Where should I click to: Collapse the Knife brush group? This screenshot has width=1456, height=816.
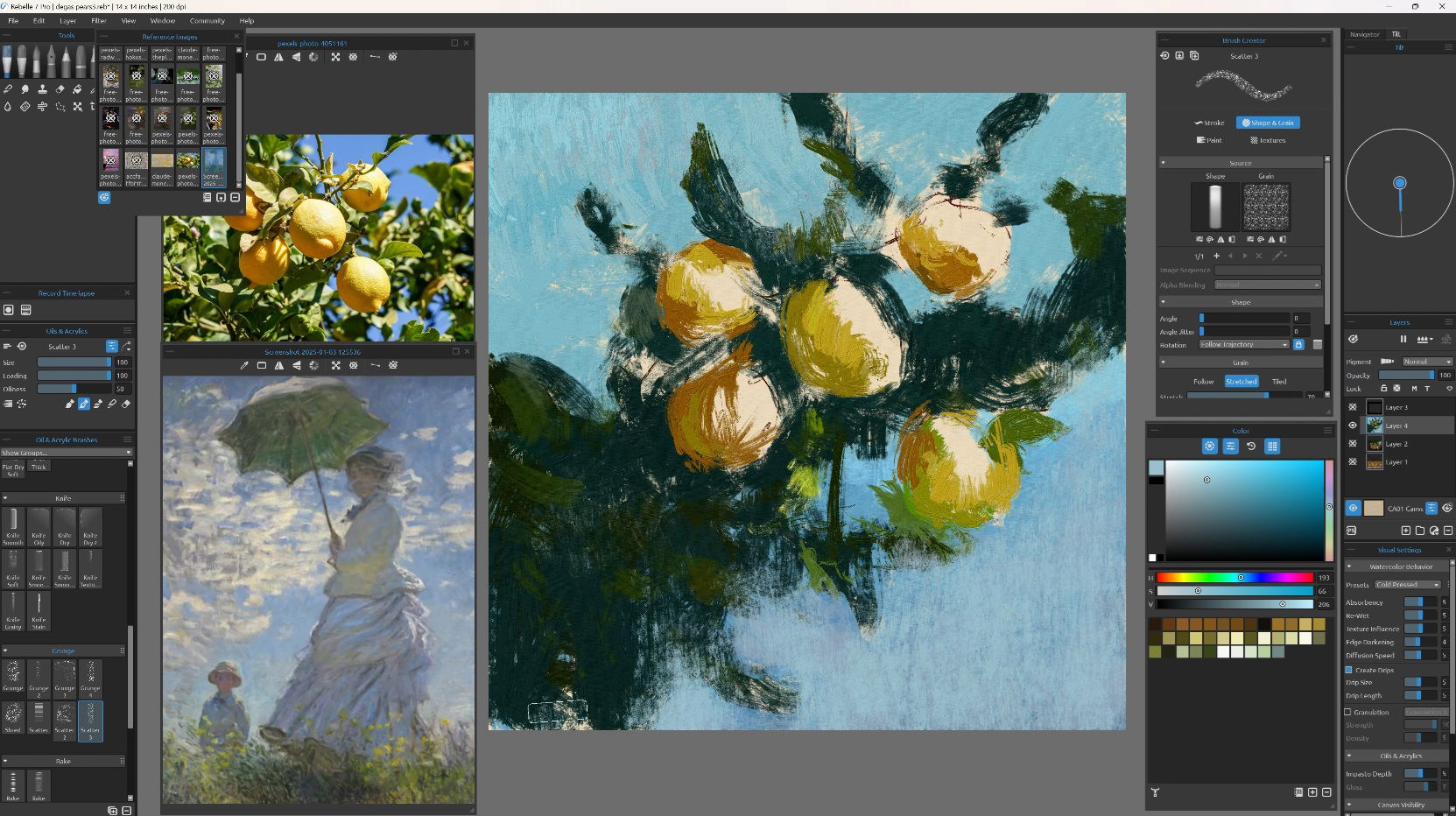tap(5, 498)
